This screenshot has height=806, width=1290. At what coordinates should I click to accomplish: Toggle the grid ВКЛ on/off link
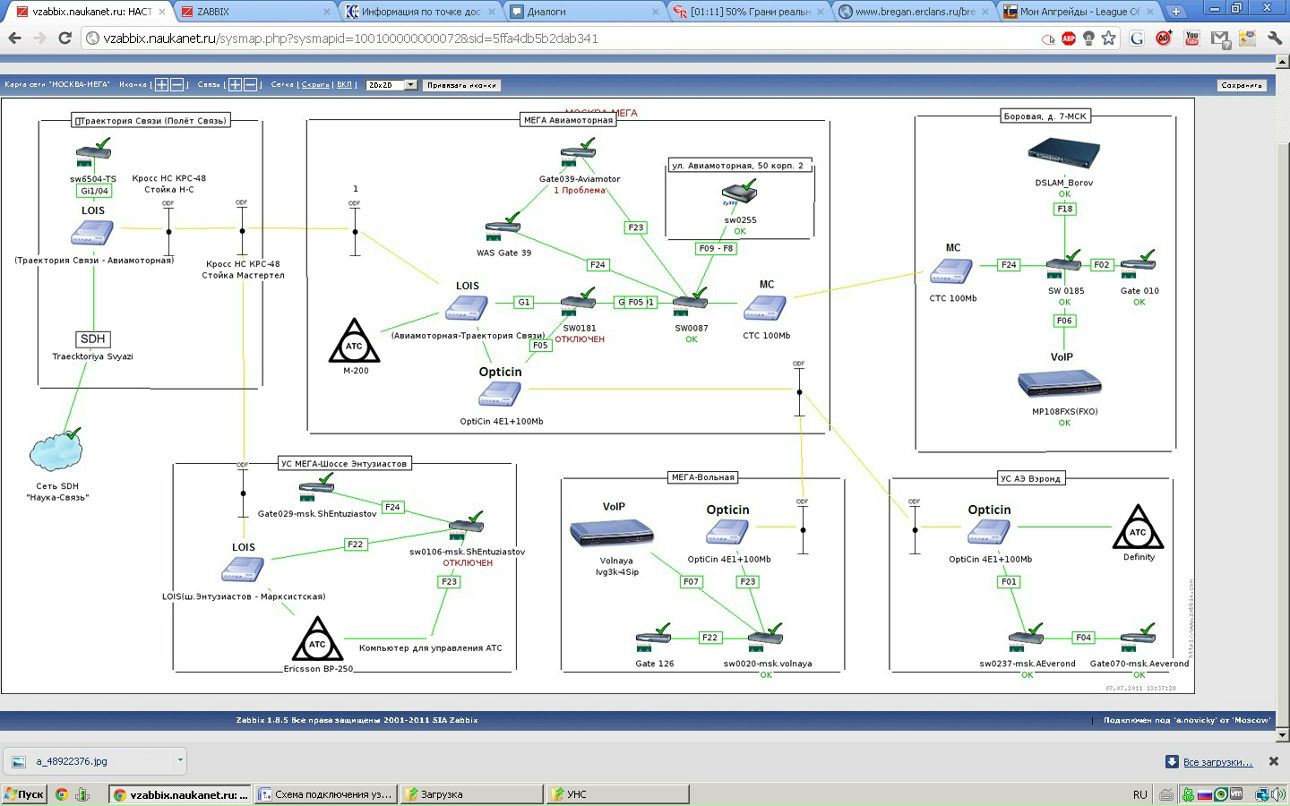pos(344,85)
